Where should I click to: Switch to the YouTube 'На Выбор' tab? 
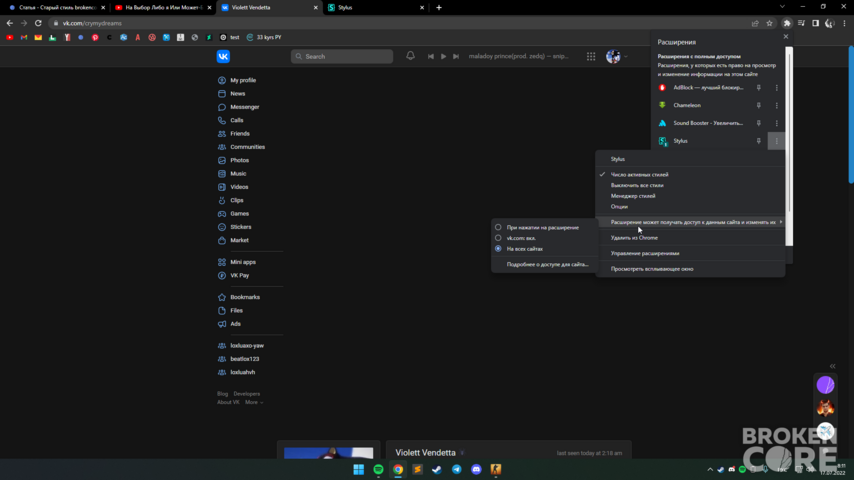[x=163, y=8]
